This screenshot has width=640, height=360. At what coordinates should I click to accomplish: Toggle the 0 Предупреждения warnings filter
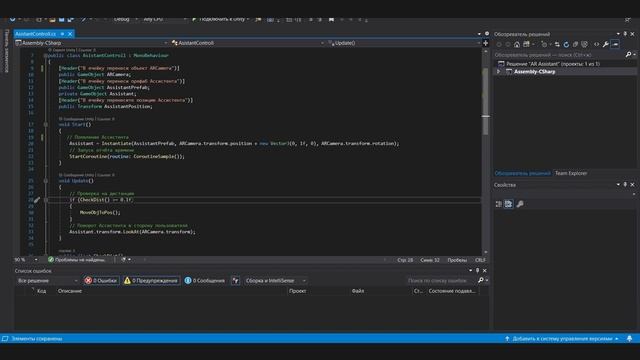coord(151,281)
